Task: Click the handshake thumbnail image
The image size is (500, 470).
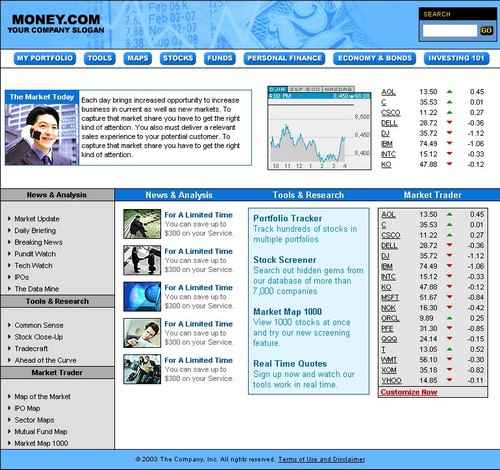Action: coord(142,260)
